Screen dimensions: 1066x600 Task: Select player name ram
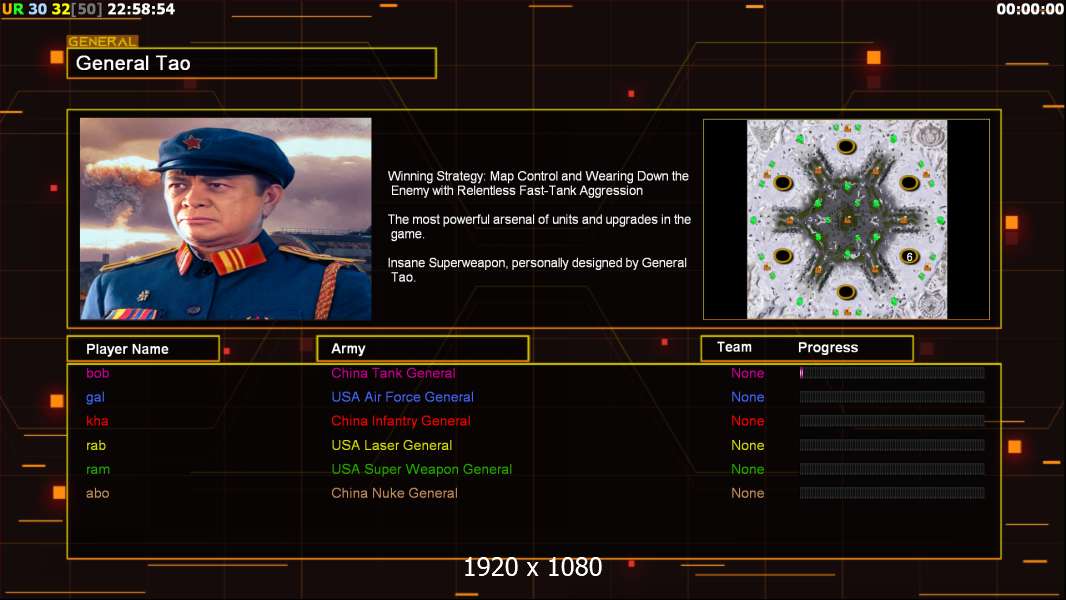pyautogui.click(x=98, y=470)
